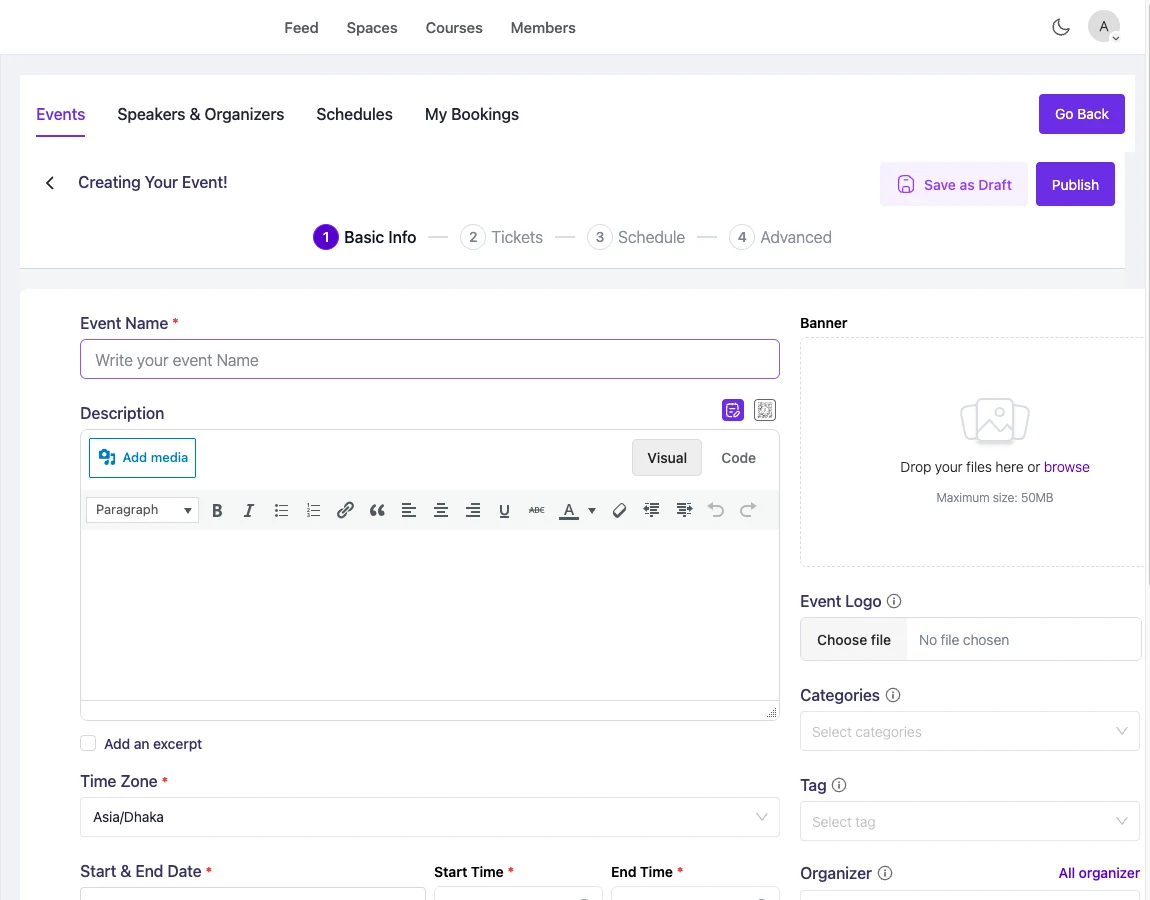
Task: Toggle strikethrough formatting
Action: pyautogui.click(x=537, y=511)
